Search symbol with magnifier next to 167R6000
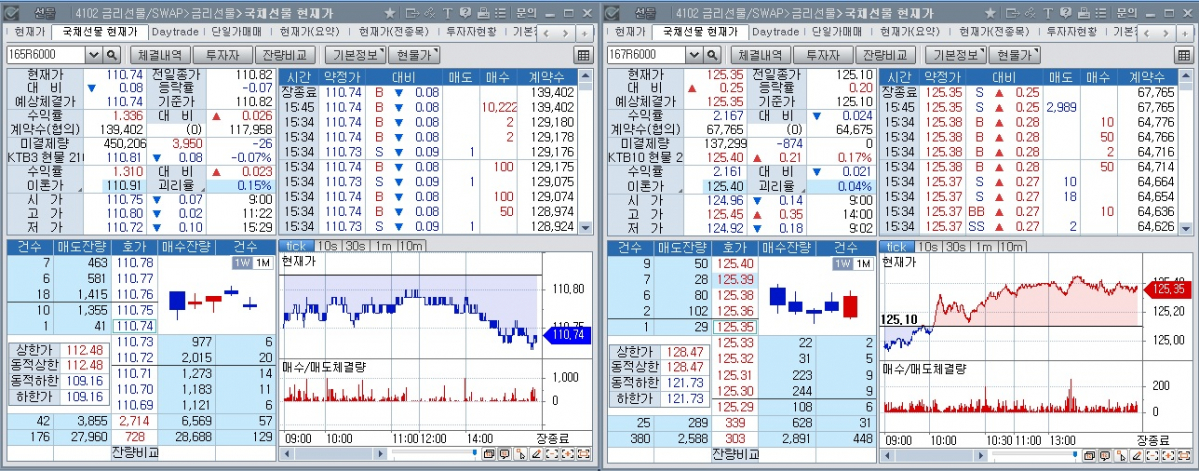This screenshot has width=1199, height=471. point(712,54)
